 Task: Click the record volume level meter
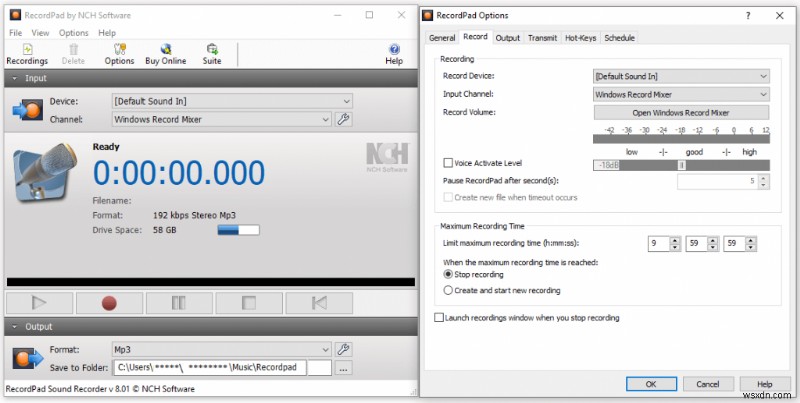[x=681, y=139]
